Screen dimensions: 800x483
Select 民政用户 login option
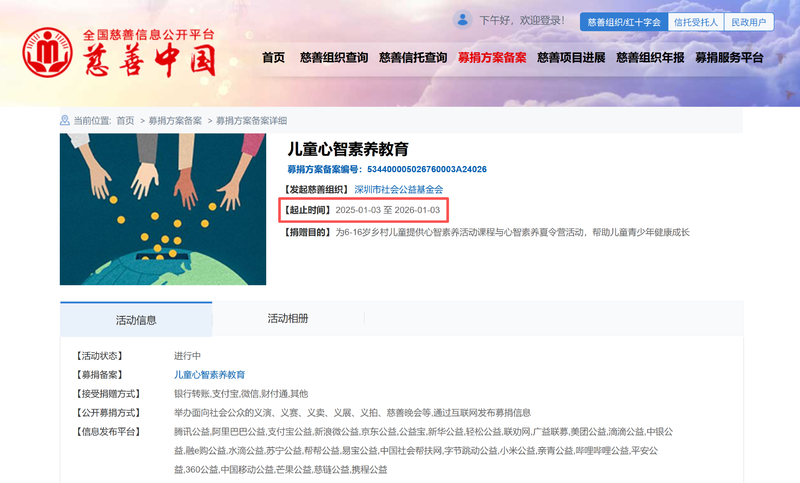click(x=748, y=22)
